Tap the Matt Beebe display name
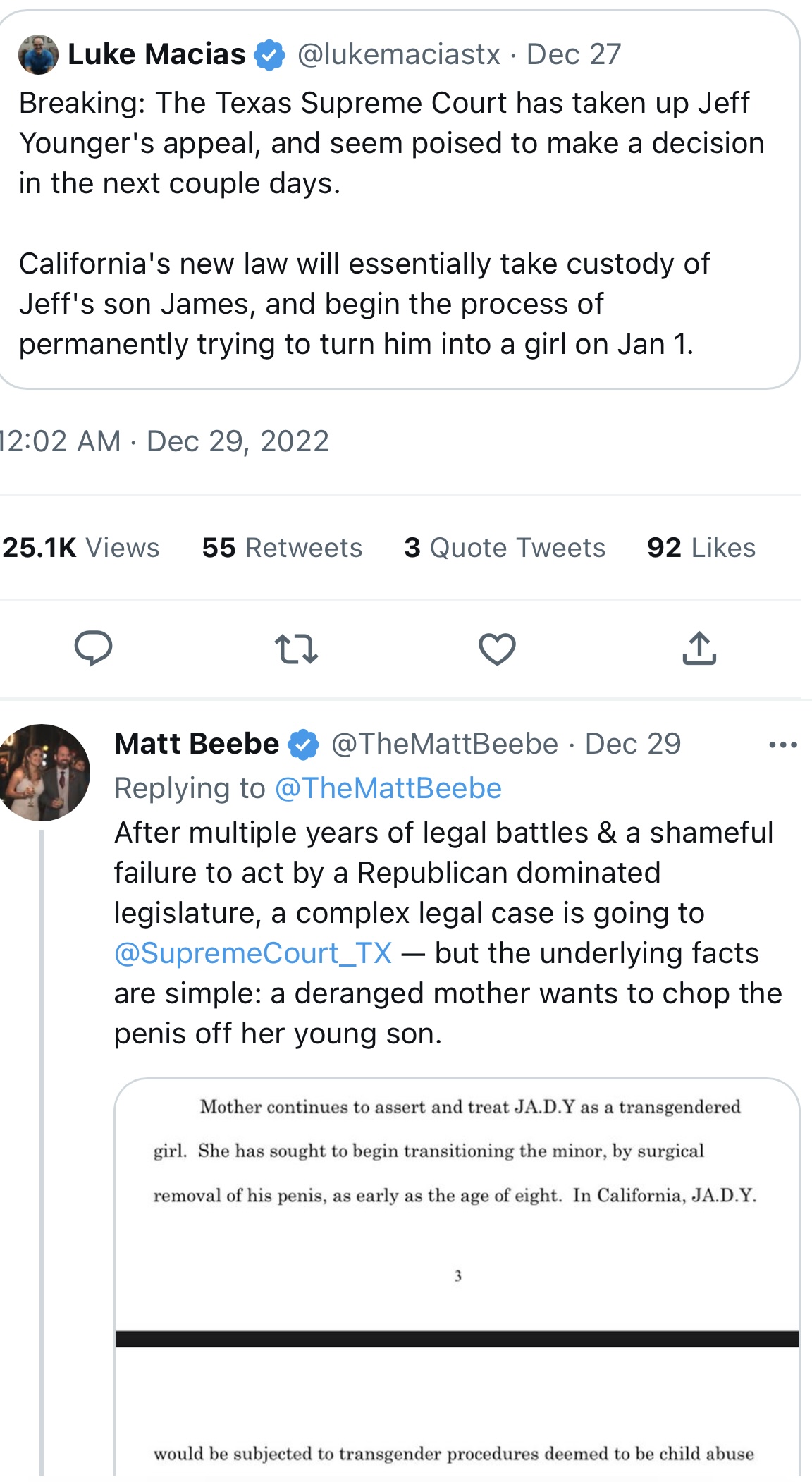Image resolution: width=812 pixels, height=1482 pixels. coord(197,744)
